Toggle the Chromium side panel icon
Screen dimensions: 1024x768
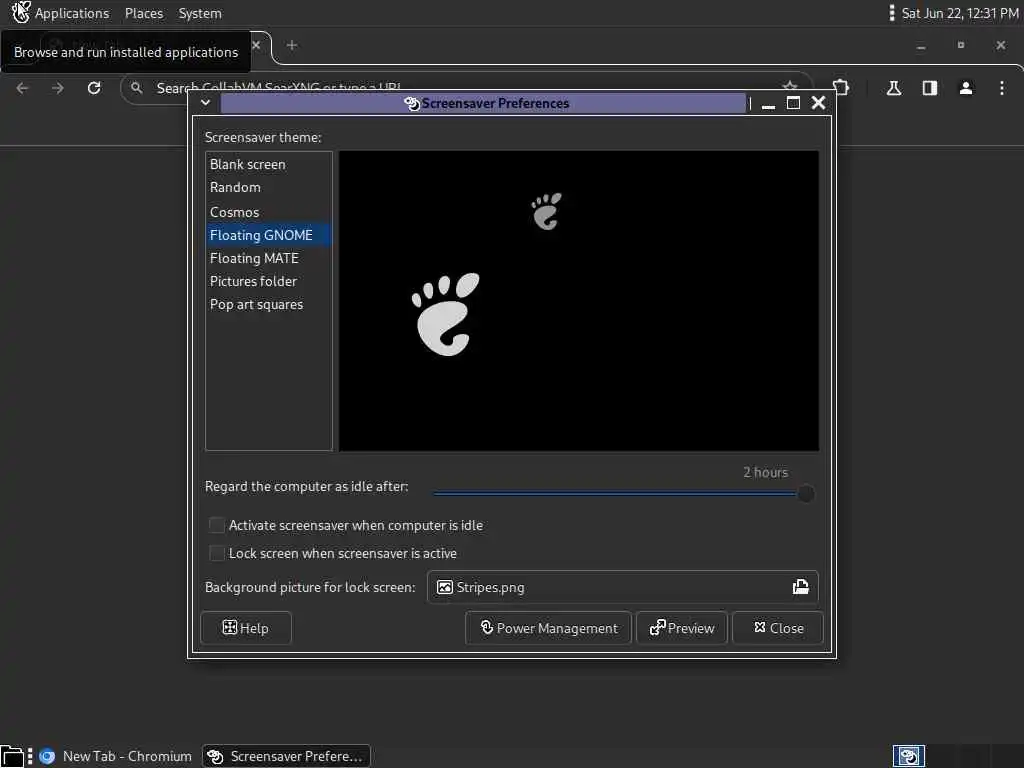(x=930, y=88)
